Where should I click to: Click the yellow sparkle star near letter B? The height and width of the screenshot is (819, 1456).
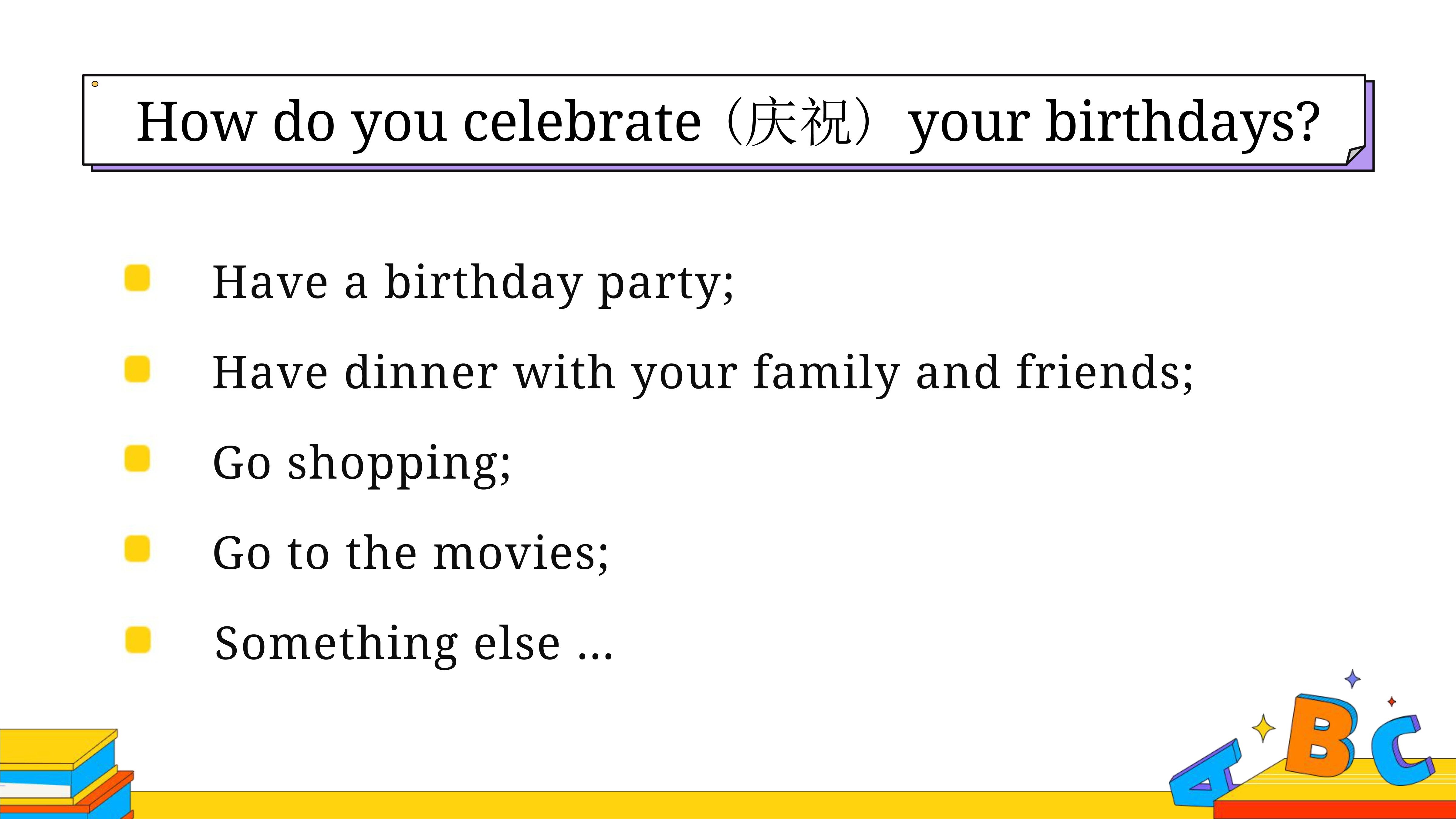(1263, 727)
